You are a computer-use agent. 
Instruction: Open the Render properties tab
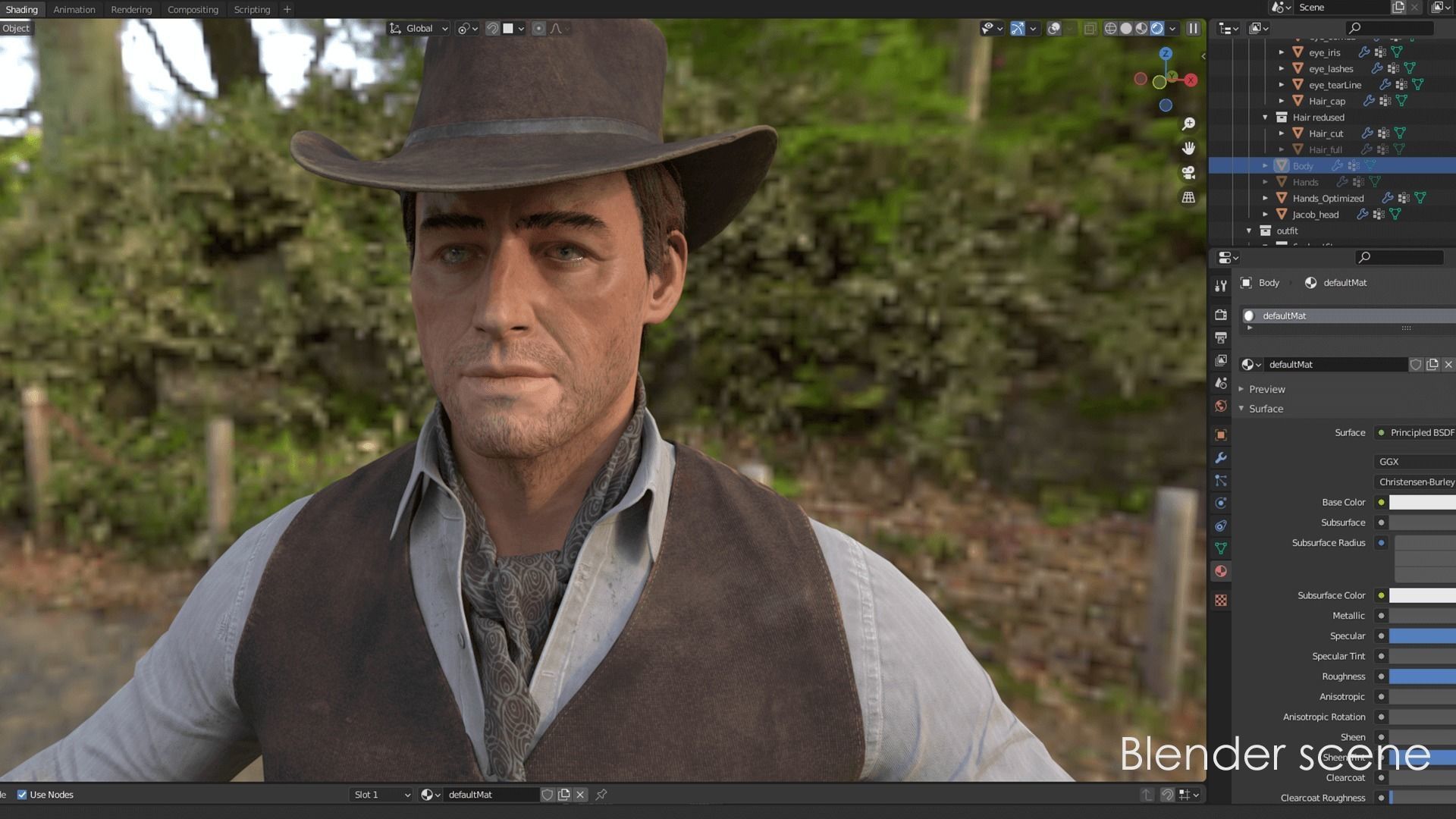tap(1221, 315)
